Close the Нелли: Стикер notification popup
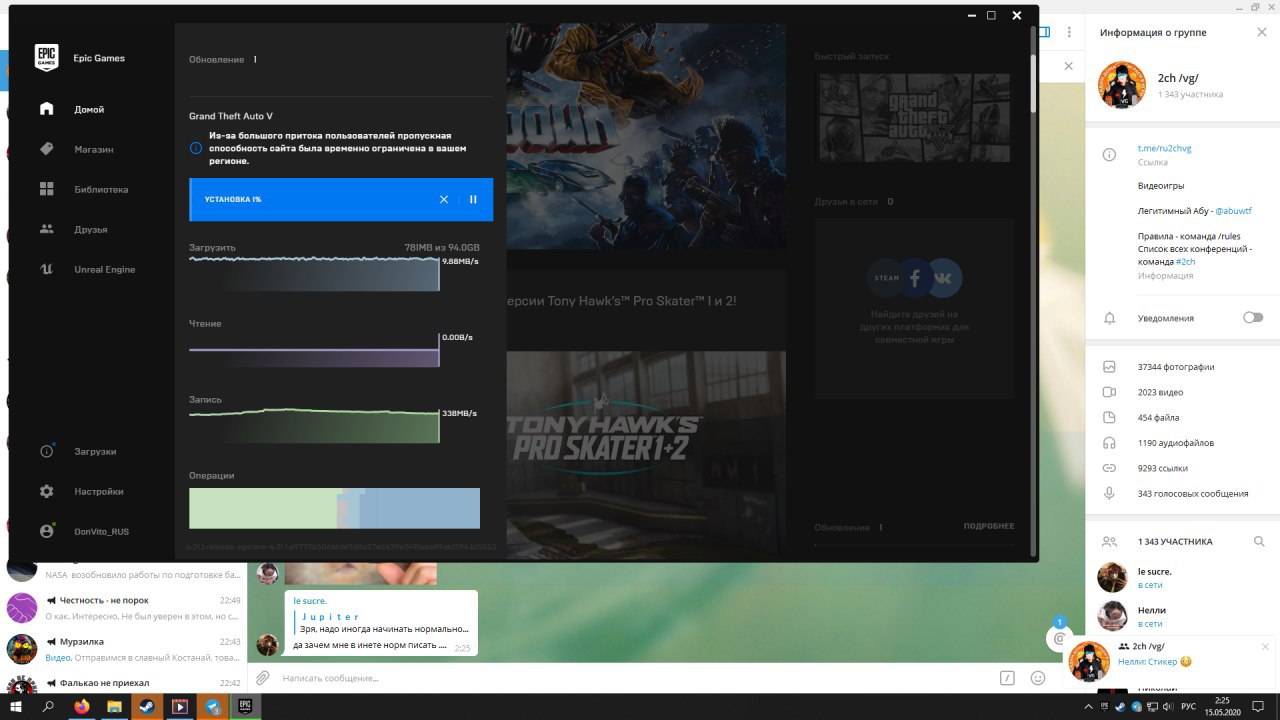The width and height of the screenshot is (1280, 720). tap(1265, 646)
